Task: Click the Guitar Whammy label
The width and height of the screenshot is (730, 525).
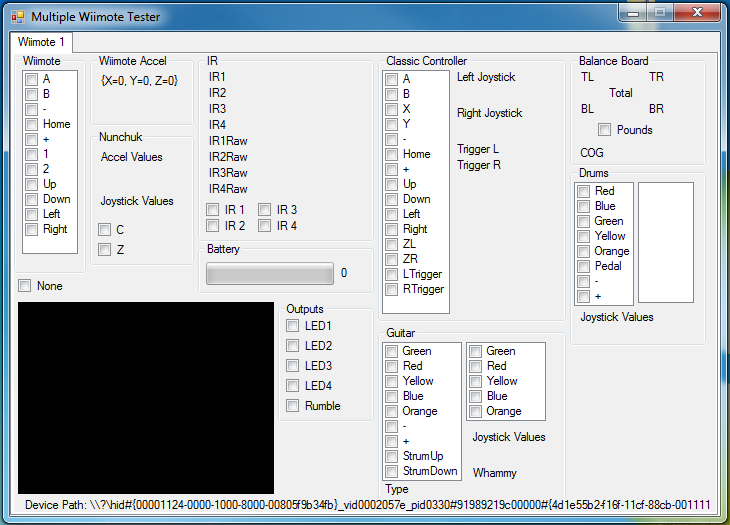Action: point(494,473)
